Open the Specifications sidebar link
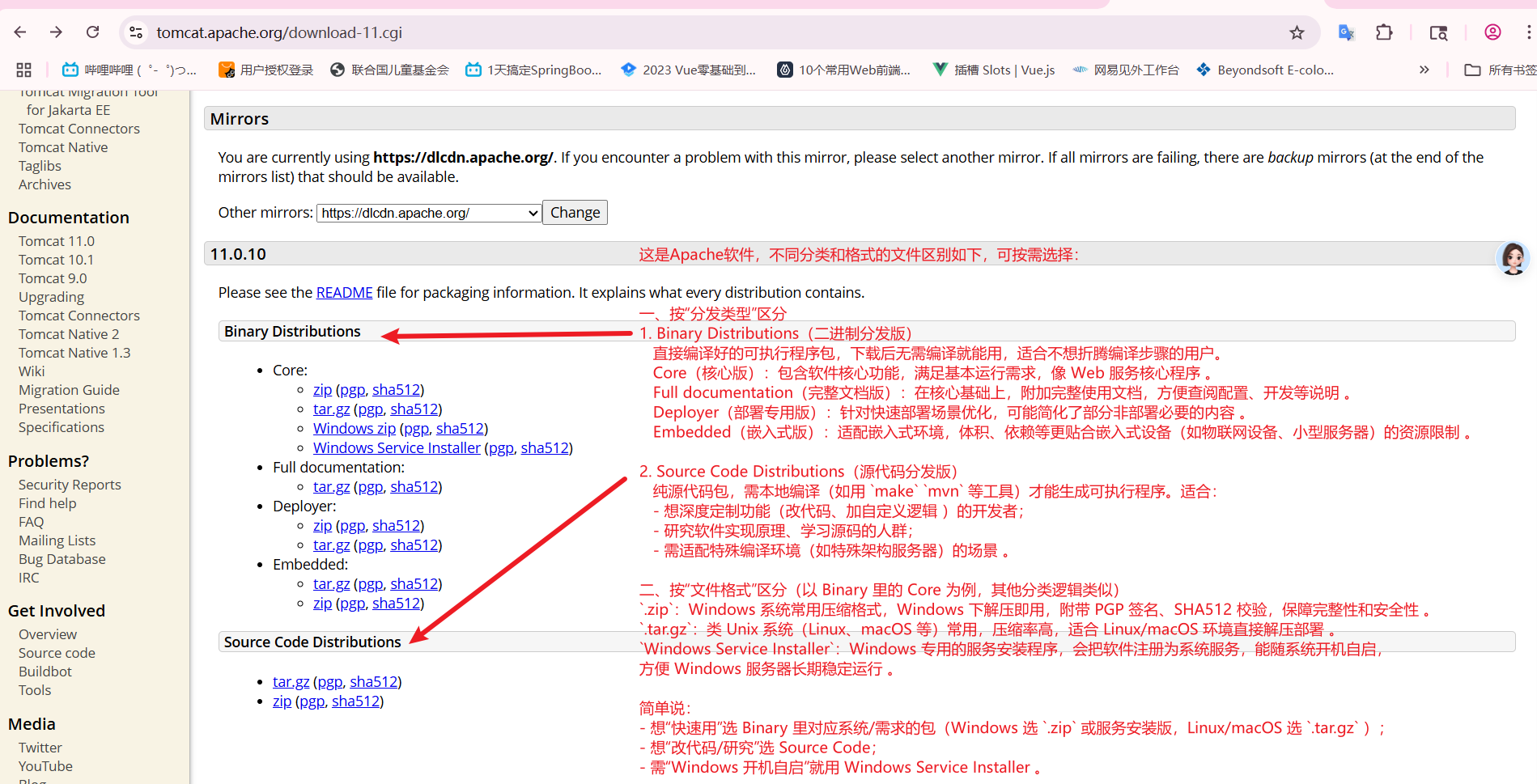This screenshot has width=1537, height=784. (62, 427)
